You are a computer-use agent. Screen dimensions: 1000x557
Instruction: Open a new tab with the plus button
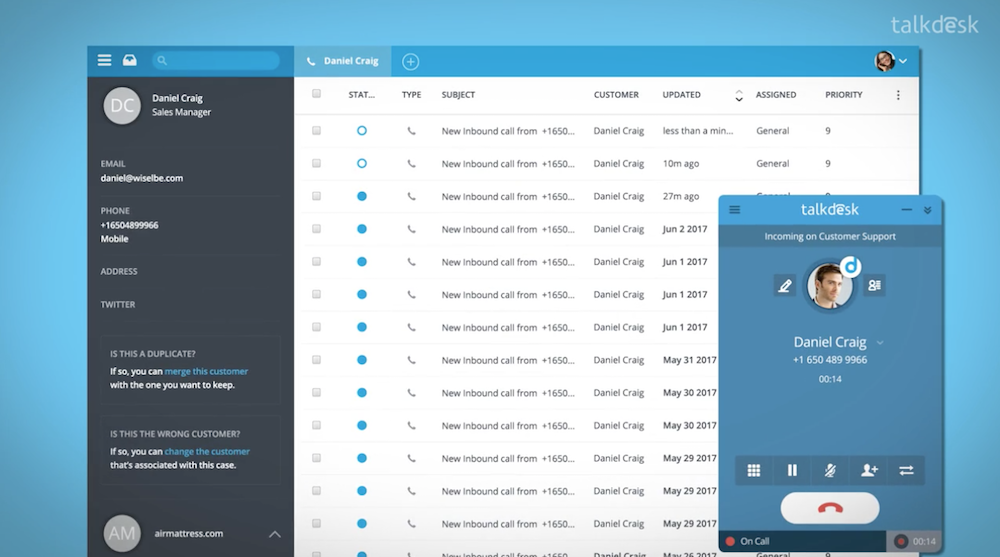410,61
